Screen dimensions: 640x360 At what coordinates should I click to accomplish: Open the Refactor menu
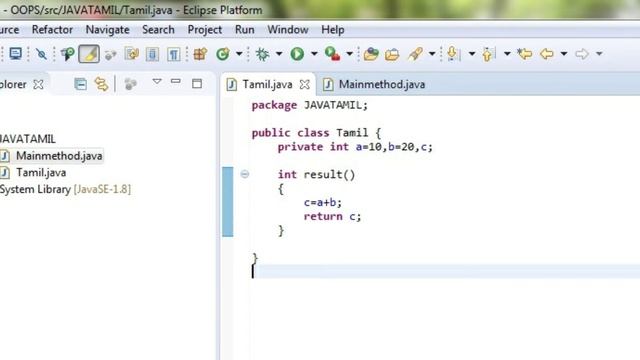pos(52,30)
